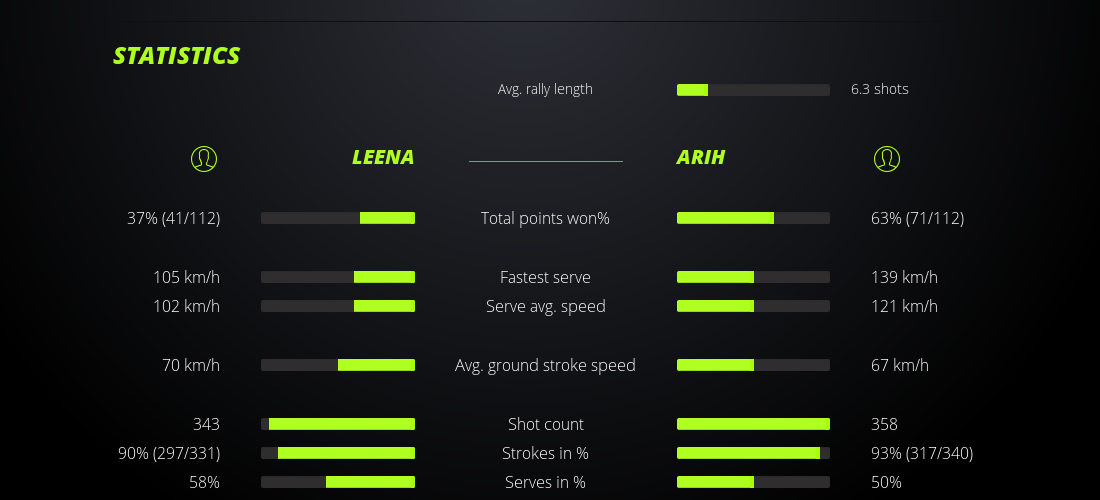Select the LEENA player name
Image resolution: width=1100 pixels, height=500 pixels.
382,157
